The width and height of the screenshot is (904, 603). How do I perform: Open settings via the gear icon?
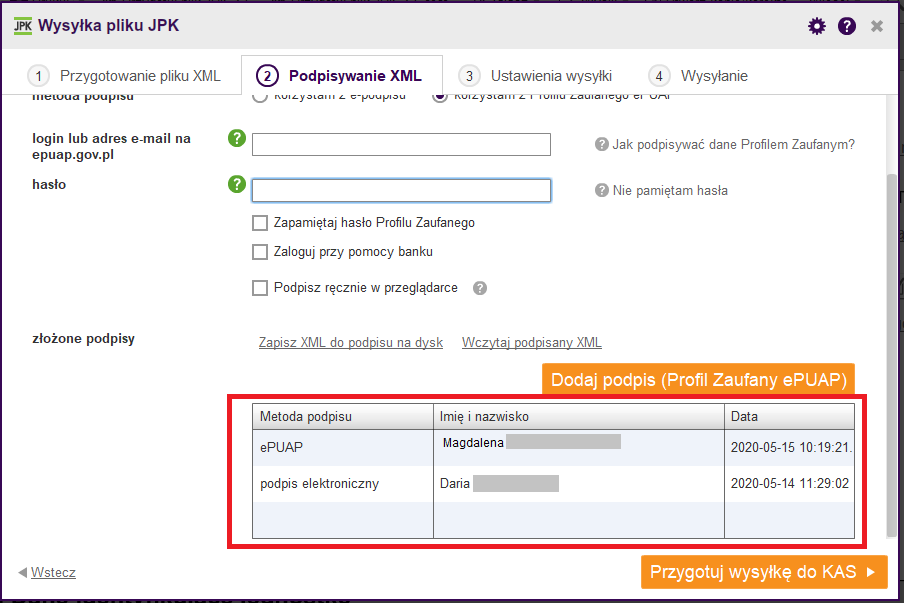816,26
